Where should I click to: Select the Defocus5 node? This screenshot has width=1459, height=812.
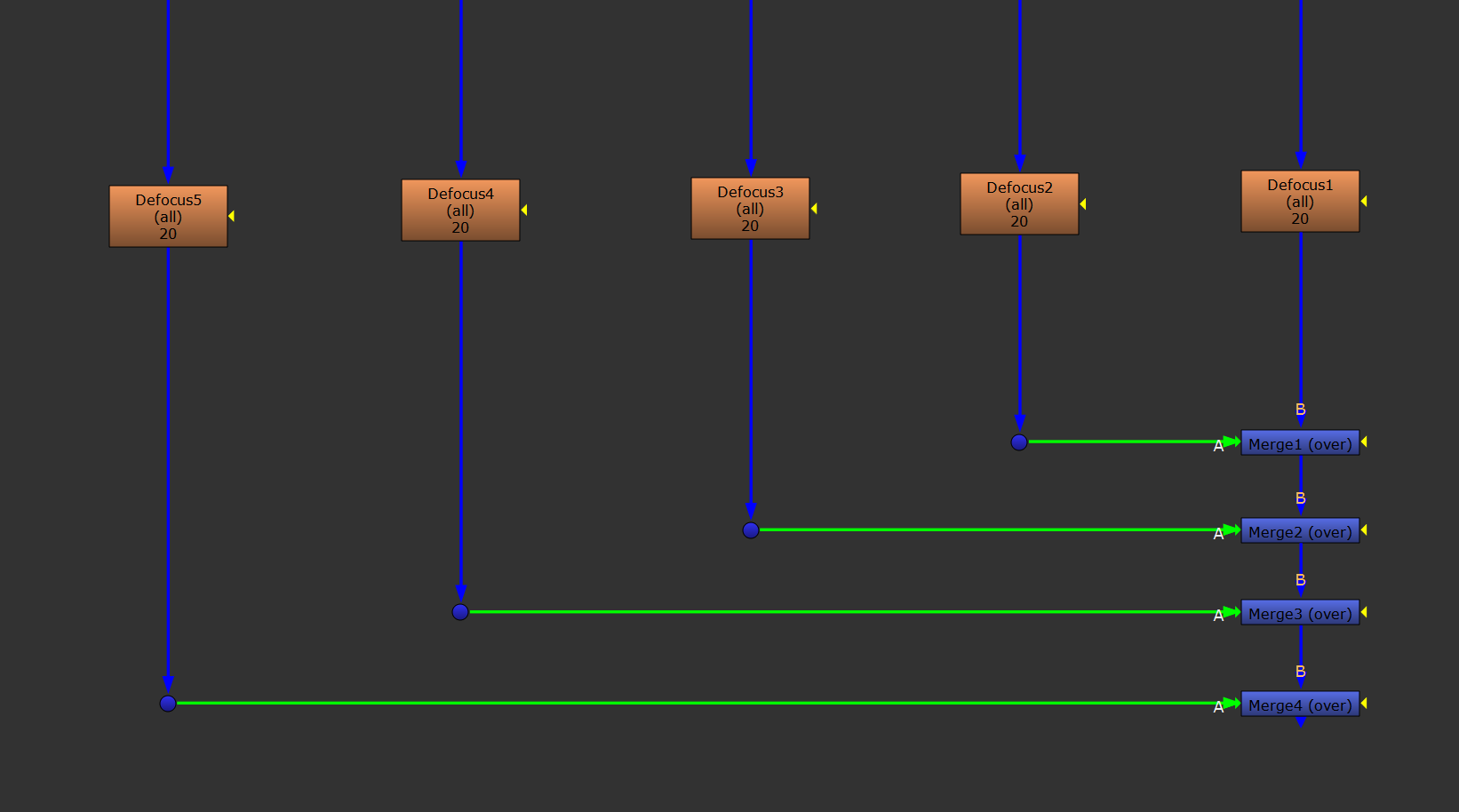tap(168, 216)
